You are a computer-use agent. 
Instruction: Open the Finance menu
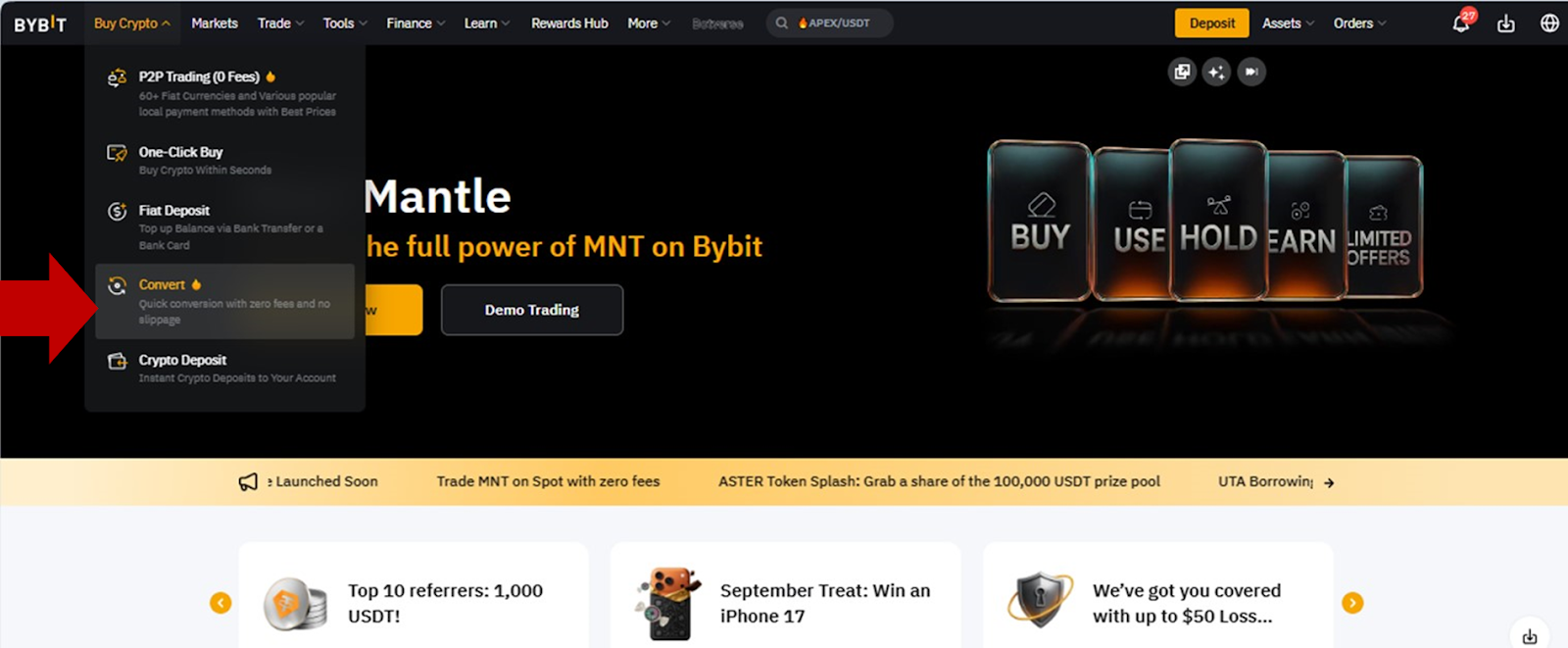[416, 23]
